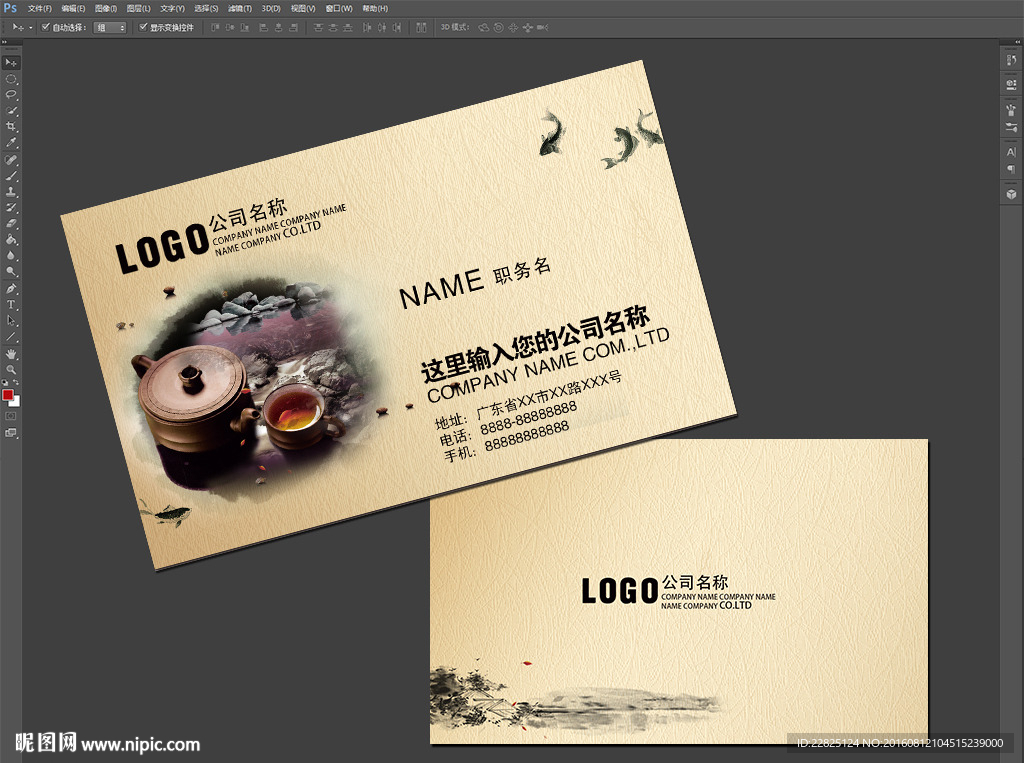Image resolution: width=1024 pixels, height=763 pixels.
Task: Select the Type tool
Action: (x=11, y=304)
